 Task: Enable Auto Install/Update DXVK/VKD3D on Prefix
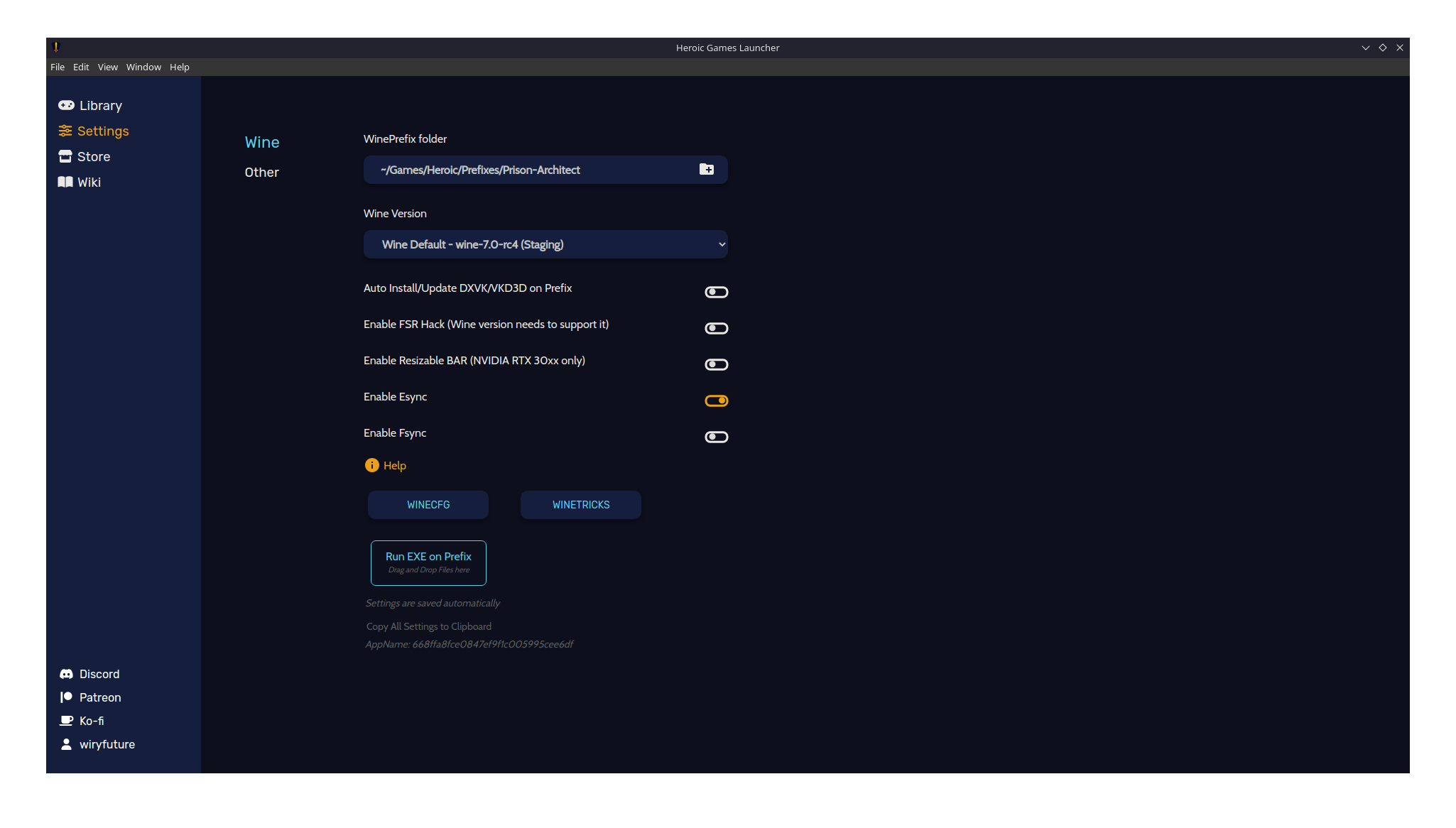click(716, 291)
